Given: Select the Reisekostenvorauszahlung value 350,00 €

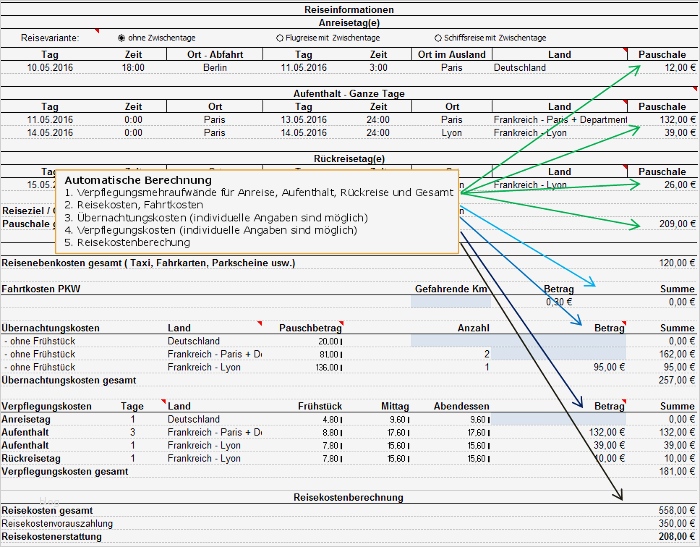Looking at the screenshot, I should [x=677, y=523].
